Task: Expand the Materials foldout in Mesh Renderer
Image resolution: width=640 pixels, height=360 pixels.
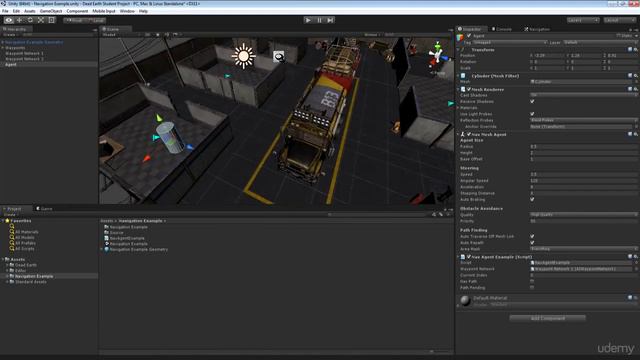Action: click(x=458, y=108)
